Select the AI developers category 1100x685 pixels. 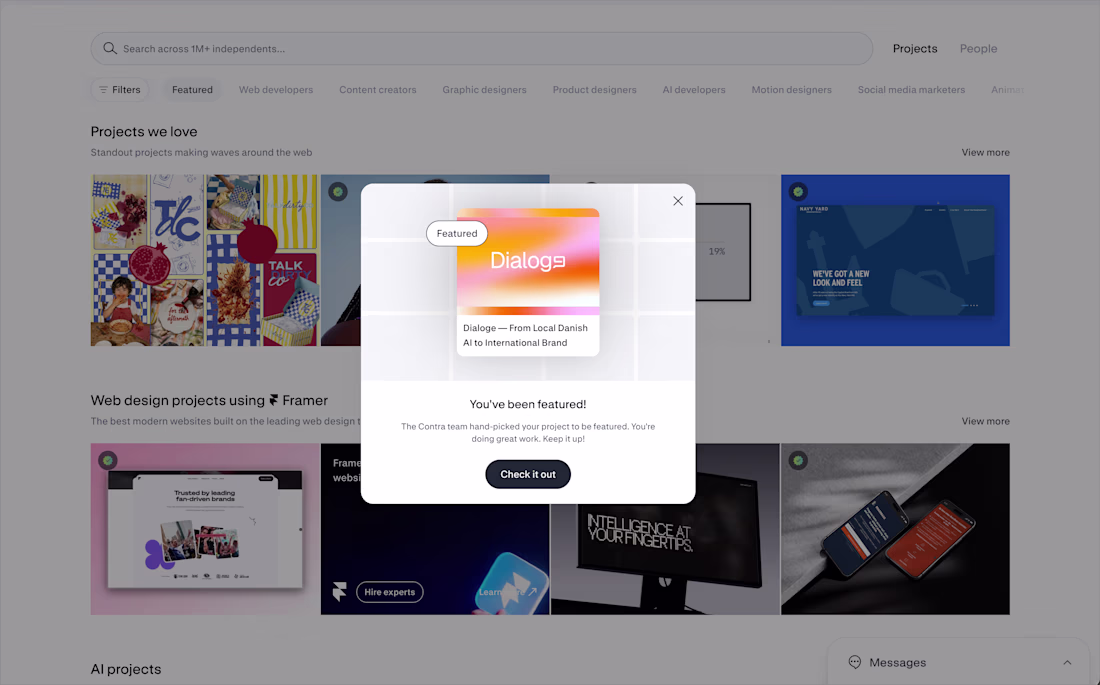click(x=694, y=90)
